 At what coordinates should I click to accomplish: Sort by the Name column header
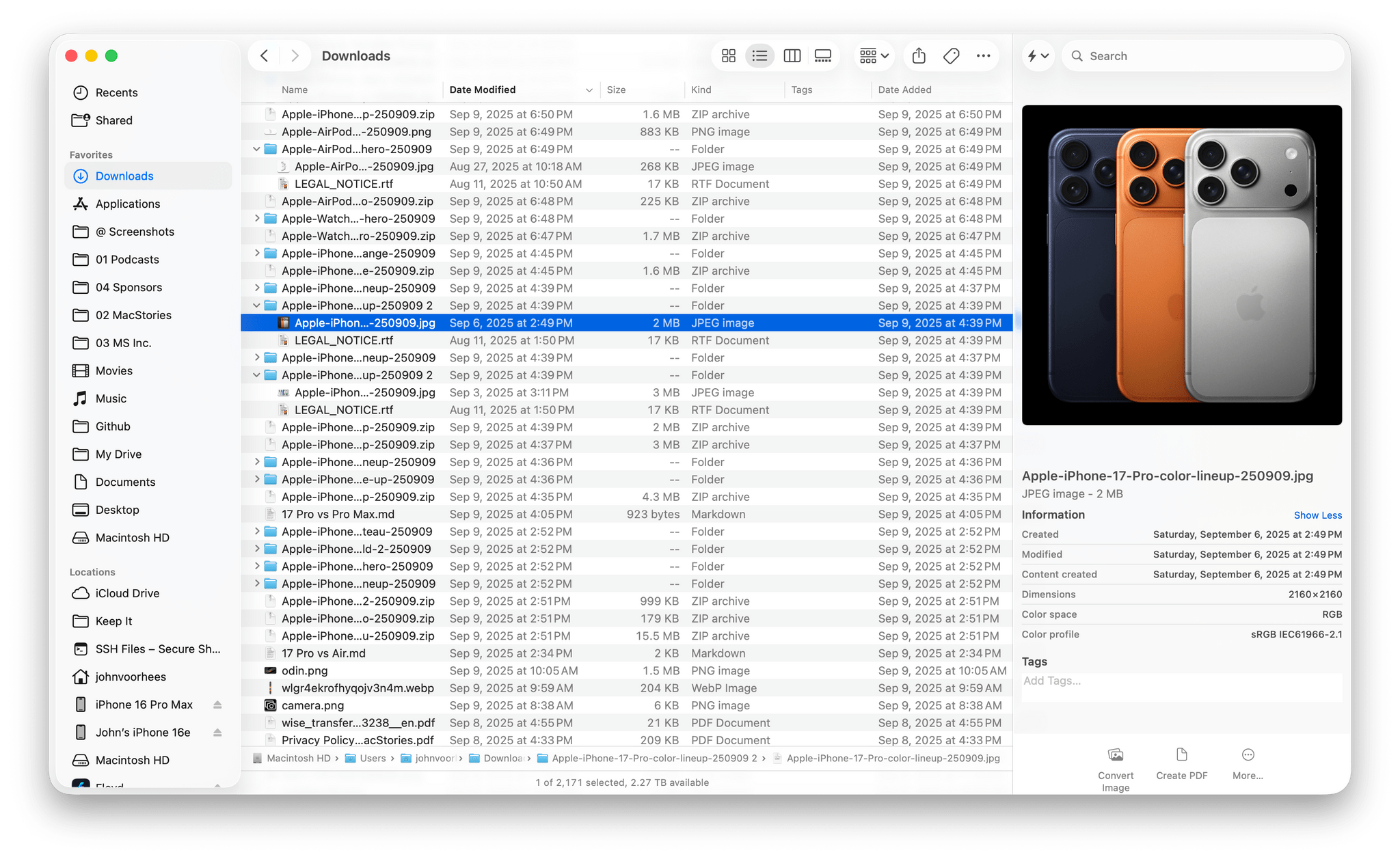tap(294, 90)
